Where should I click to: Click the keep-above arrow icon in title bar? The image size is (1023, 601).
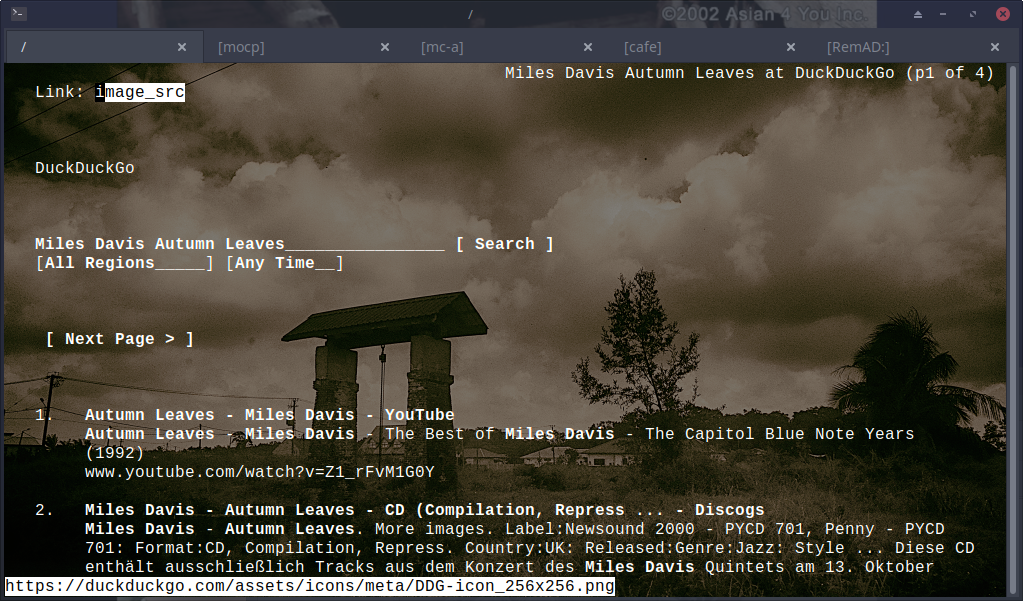pyautogui.click(x=918, y=14)
